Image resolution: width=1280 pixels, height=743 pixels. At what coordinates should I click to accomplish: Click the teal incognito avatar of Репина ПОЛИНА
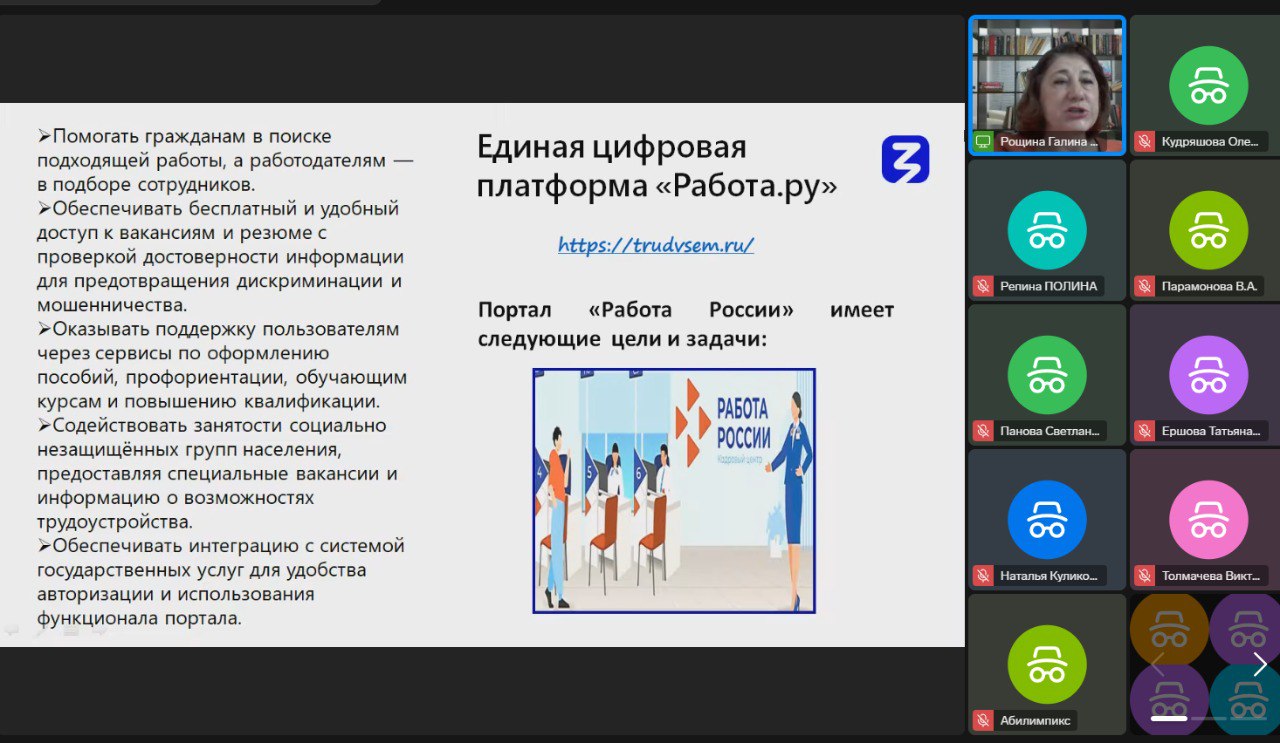(x=1047, y=230)
